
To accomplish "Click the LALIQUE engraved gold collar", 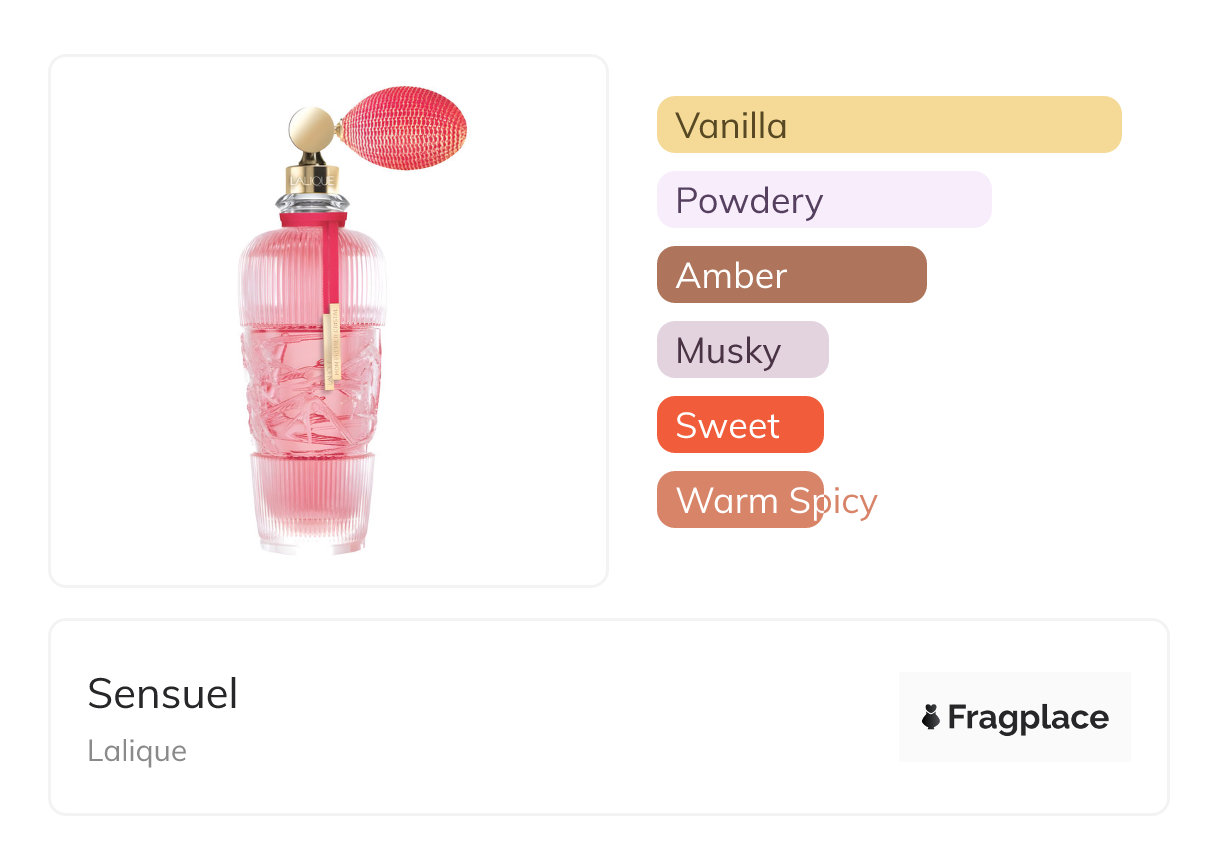I will (303, 179).
